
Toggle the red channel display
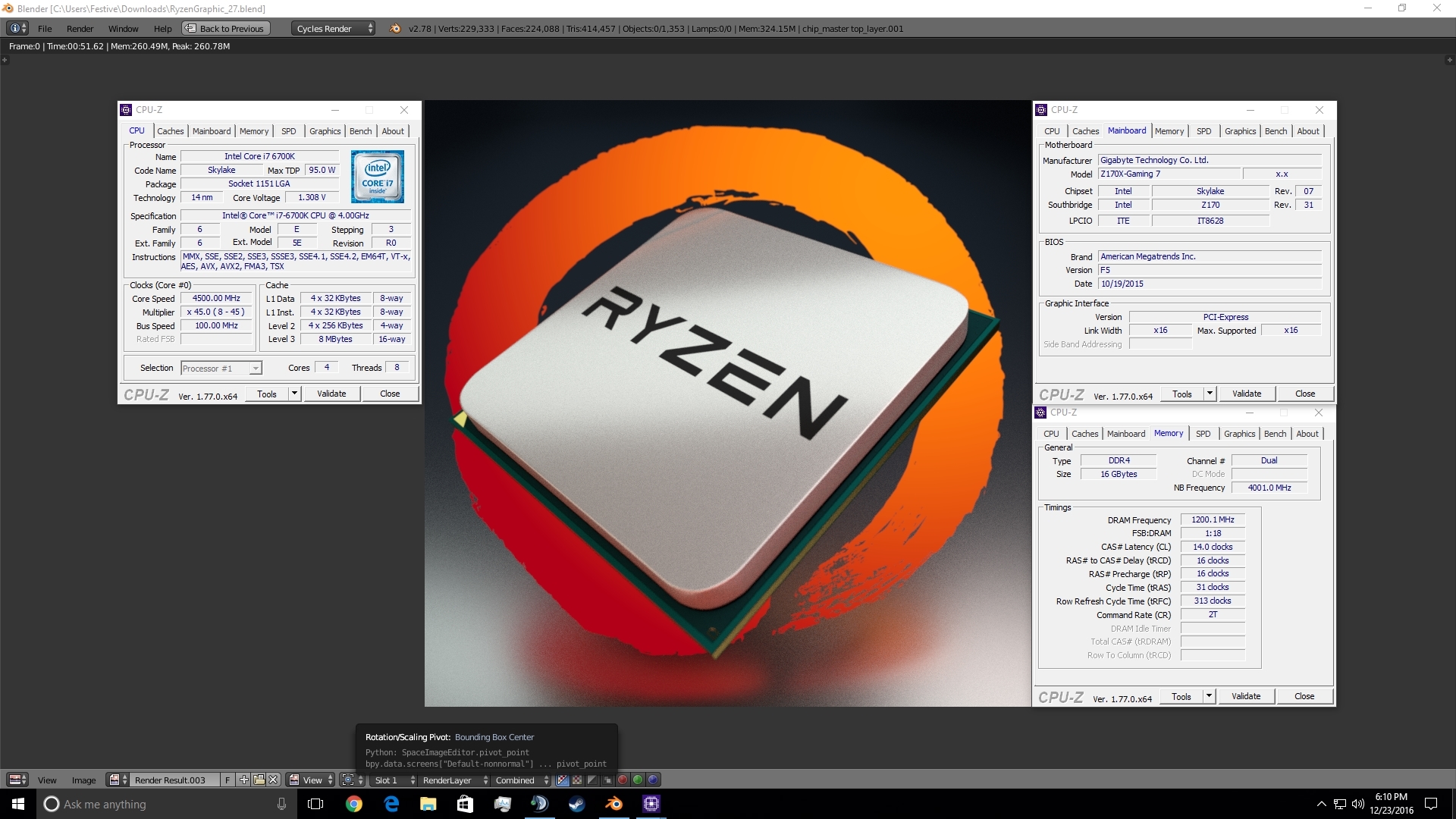623,780
